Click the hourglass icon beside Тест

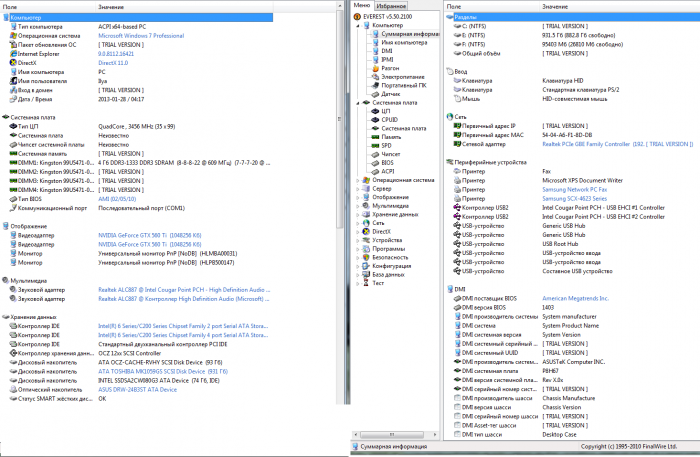pyautogui.click(x=367, y=283)
